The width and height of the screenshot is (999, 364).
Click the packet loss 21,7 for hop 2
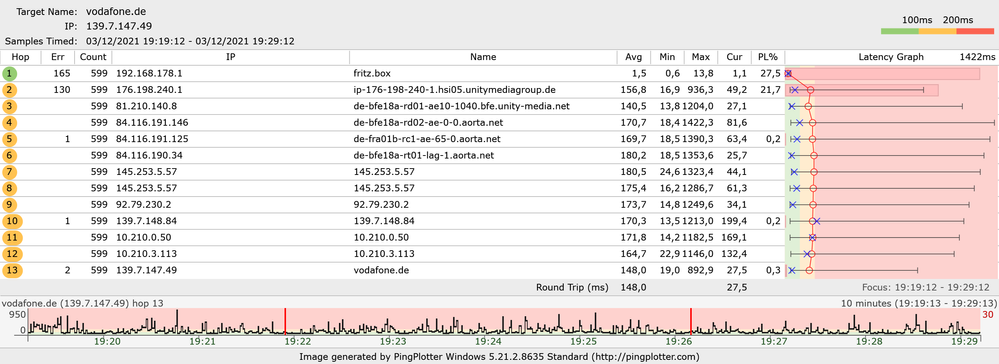point(771,90)
